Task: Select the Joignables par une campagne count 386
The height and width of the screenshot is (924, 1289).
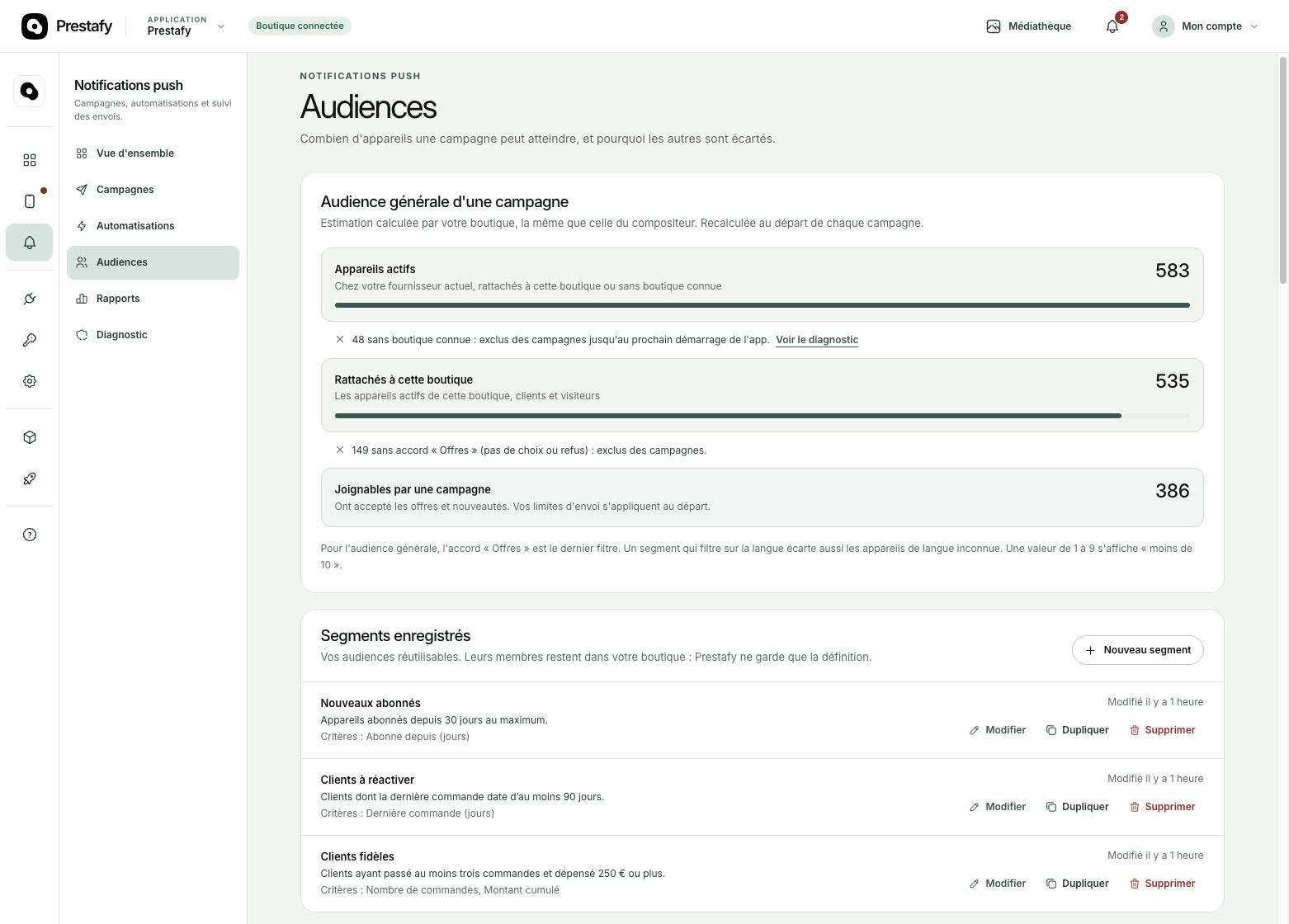Action: click(x=1172, y=491)
